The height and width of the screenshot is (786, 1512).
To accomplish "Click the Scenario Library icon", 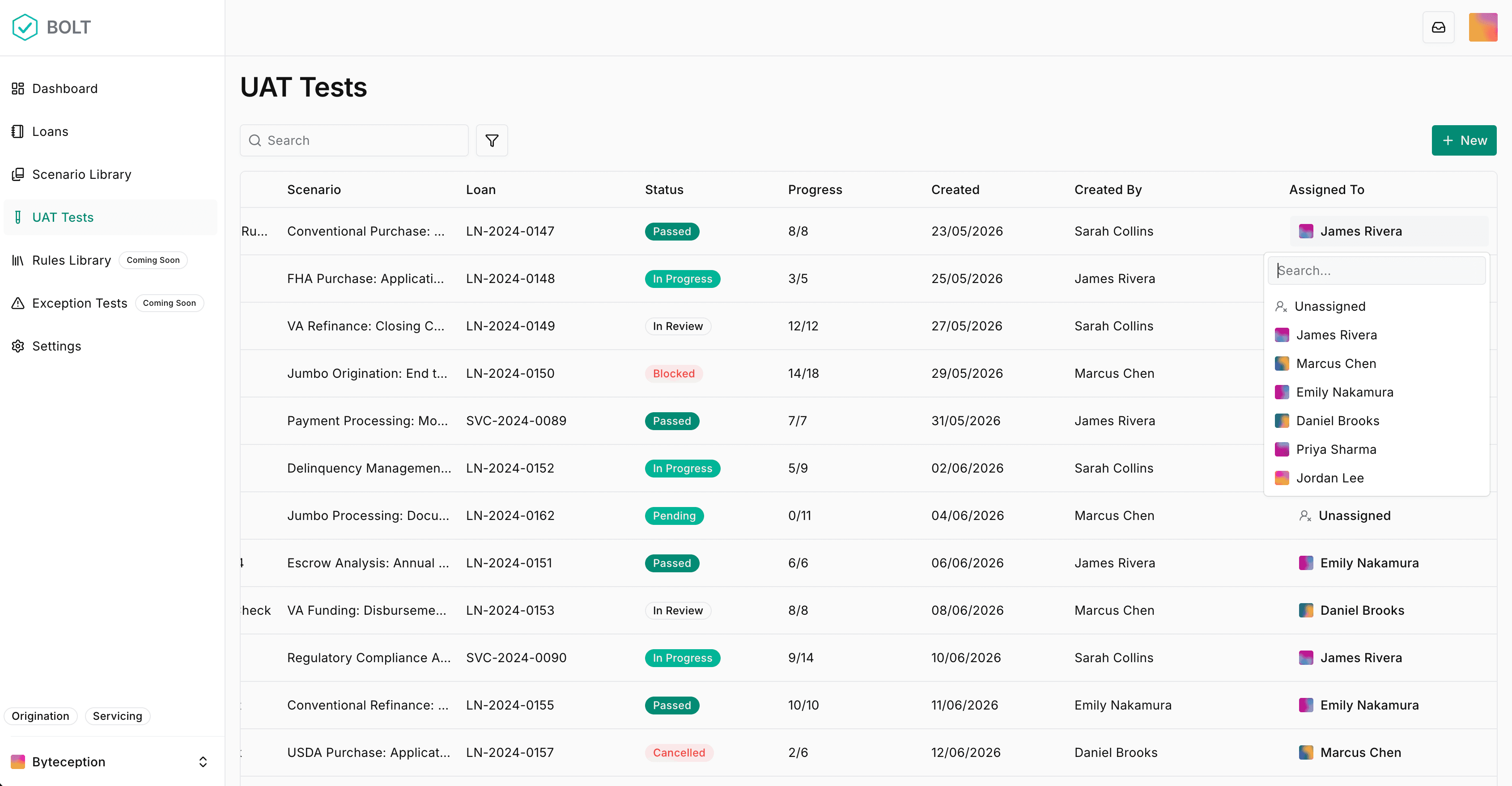I will (18, 174).
